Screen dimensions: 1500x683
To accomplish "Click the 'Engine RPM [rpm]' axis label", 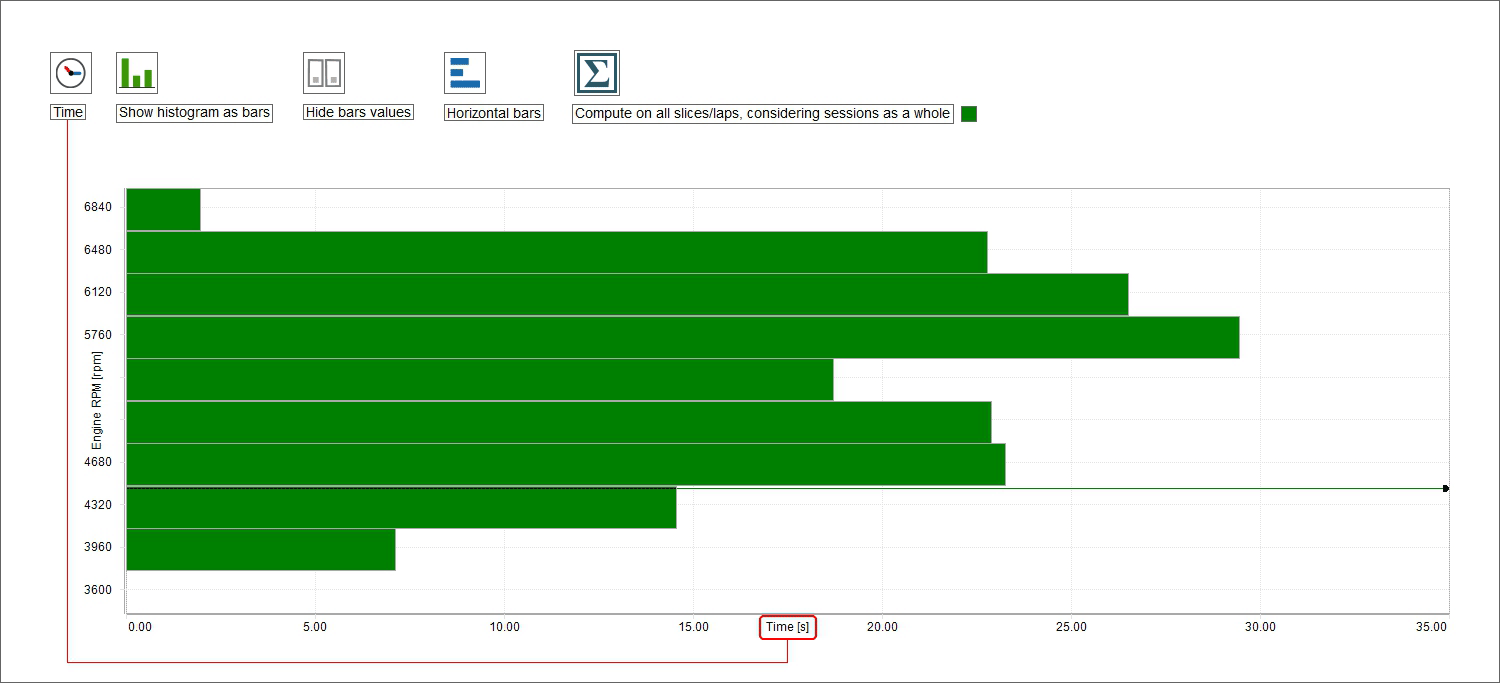I will [97, 399].
